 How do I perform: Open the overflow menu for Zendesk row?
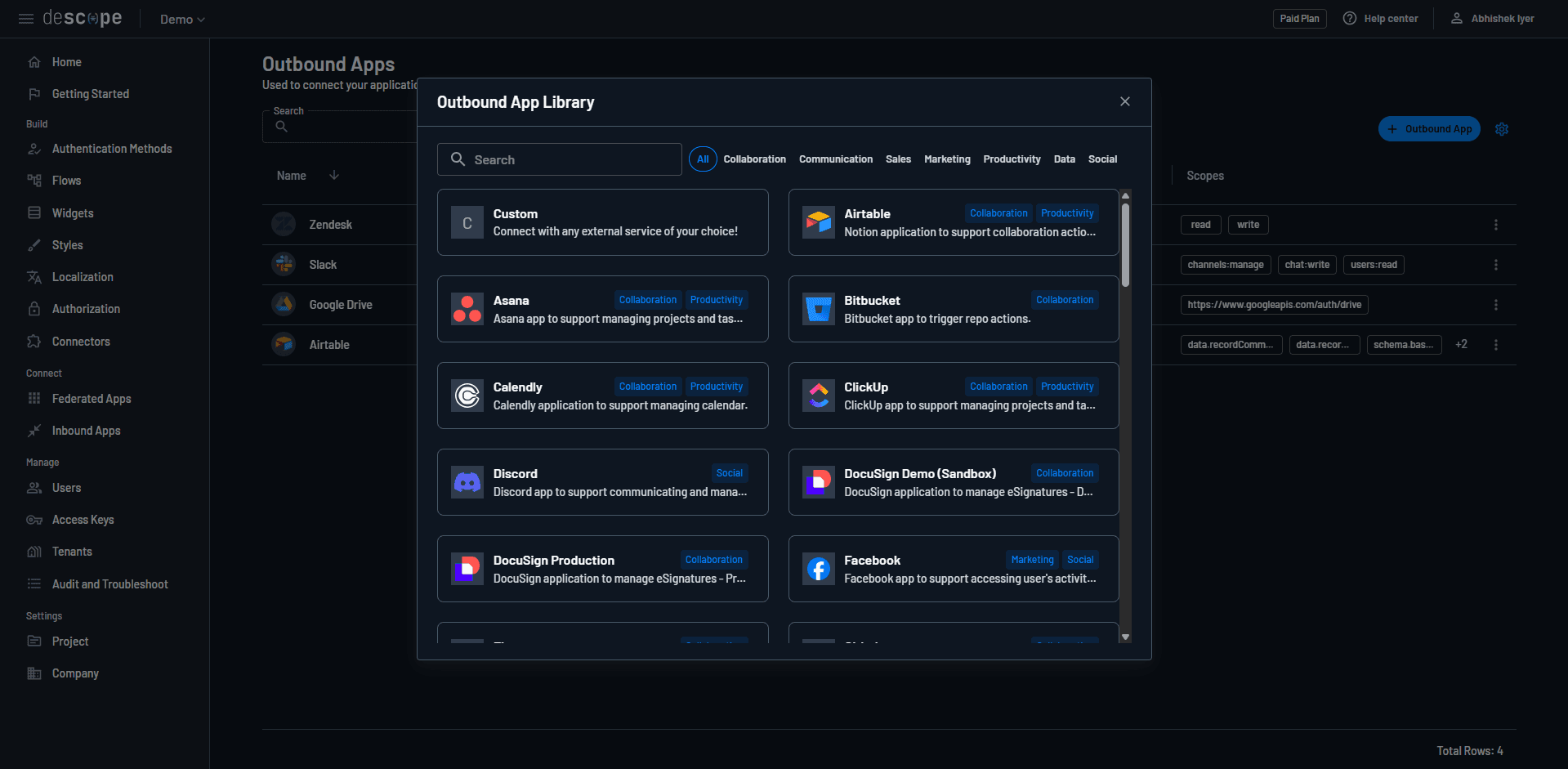tap(1496, 224)
